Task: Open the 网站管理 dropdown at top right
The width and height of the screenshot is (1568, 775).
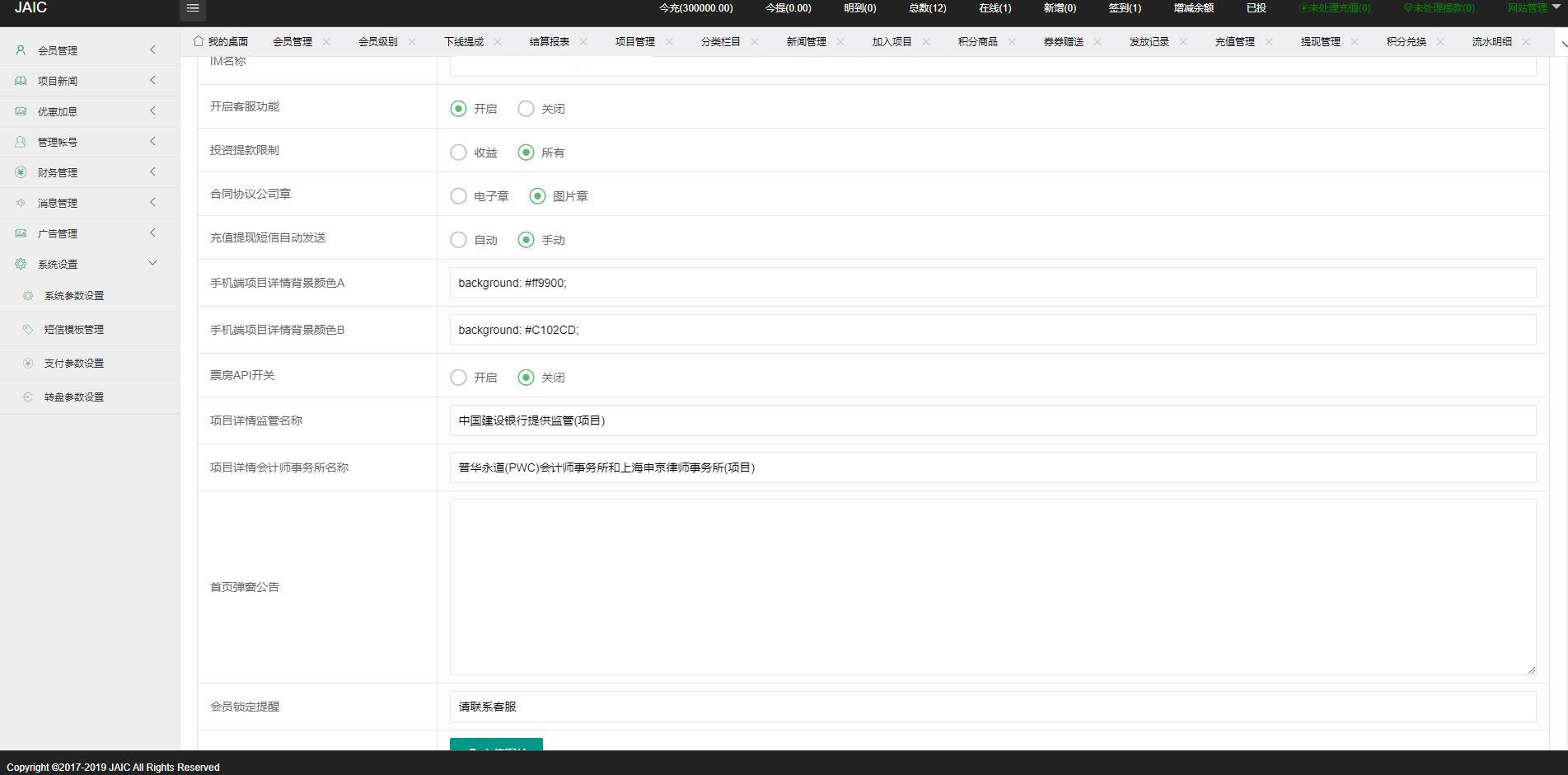Action: (1531, 7)
